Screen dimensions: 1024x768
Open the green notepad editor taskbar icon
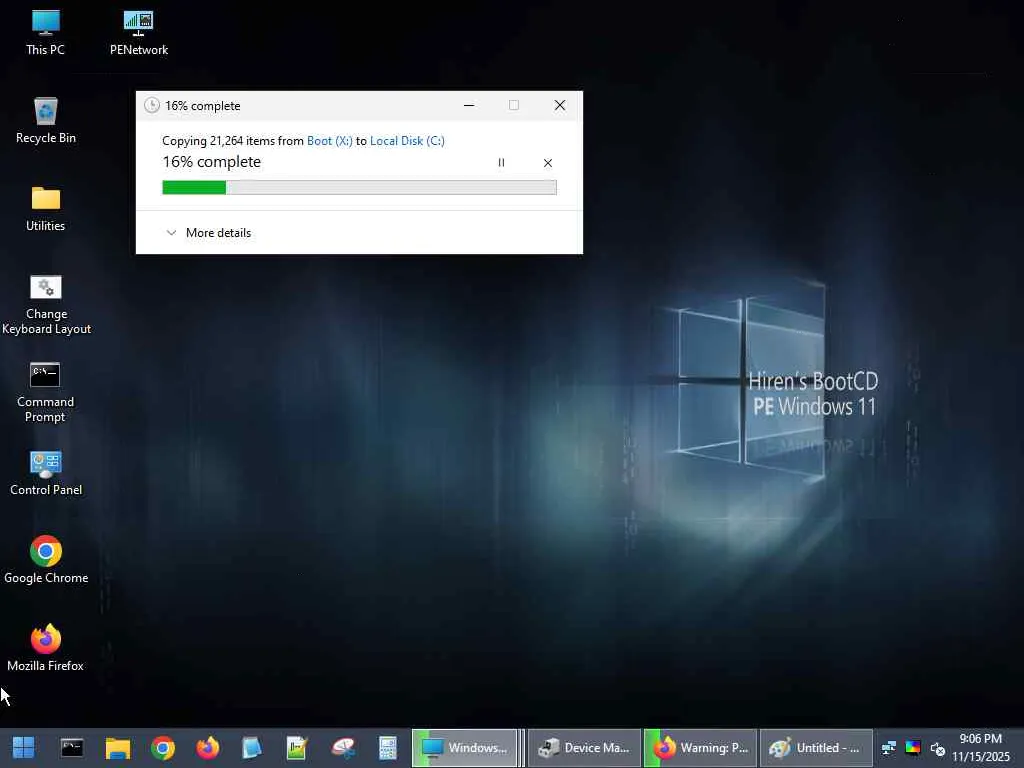point(296,748)
